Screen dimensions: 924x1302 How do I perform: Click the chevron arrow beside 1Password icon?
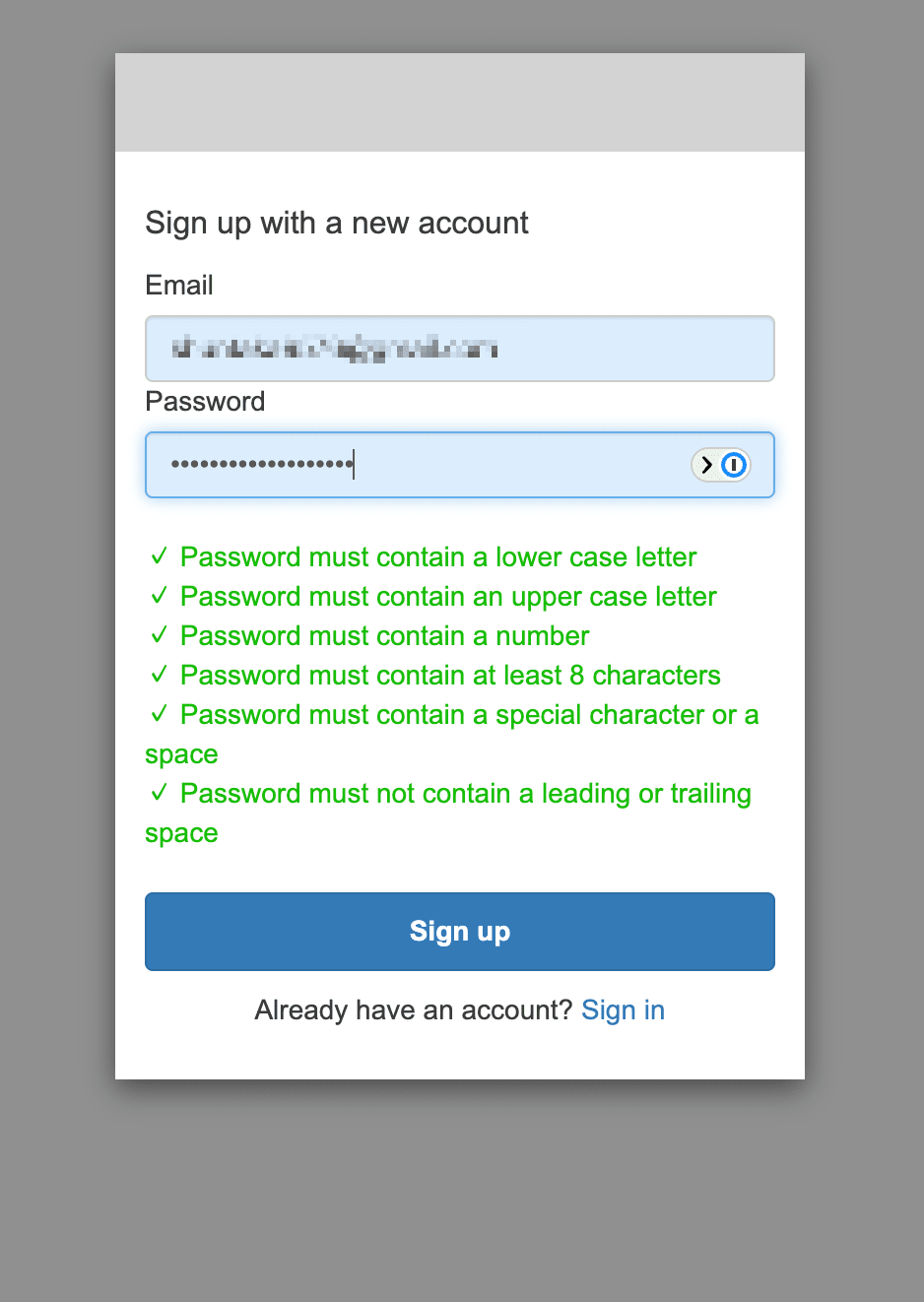click(x=706, y=465)
